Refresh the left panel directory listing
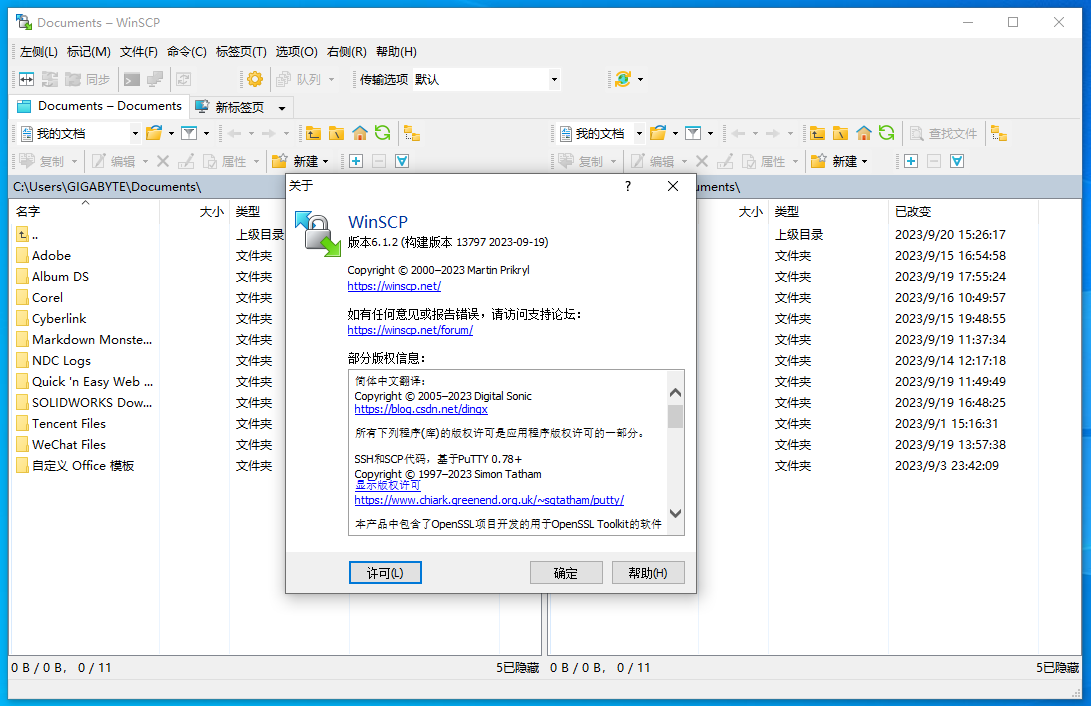Screen dimensions: 1091x706 click(x=382, y=133)
